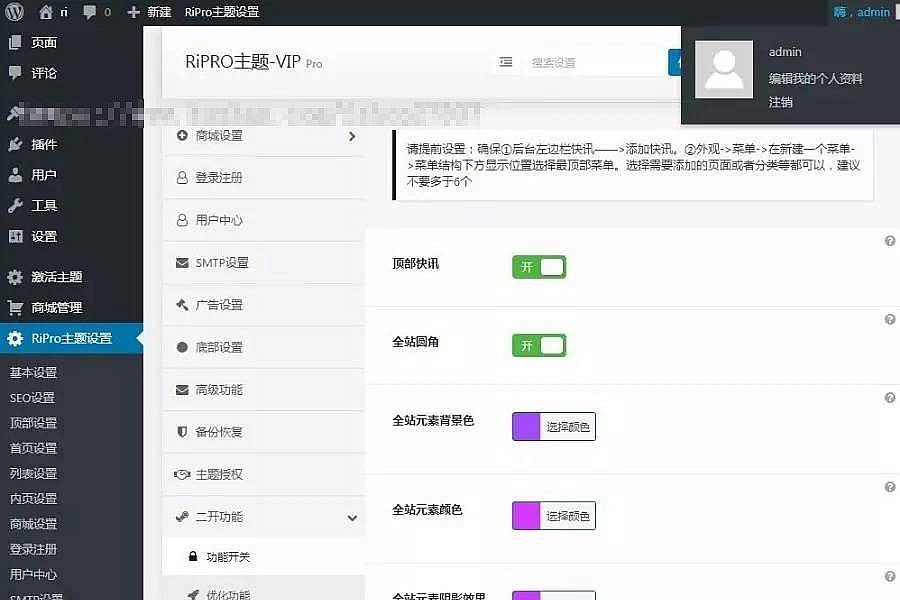900x600 pixels.
Task: Open the comments bubble in the admin bar
Action: (90, 11)
